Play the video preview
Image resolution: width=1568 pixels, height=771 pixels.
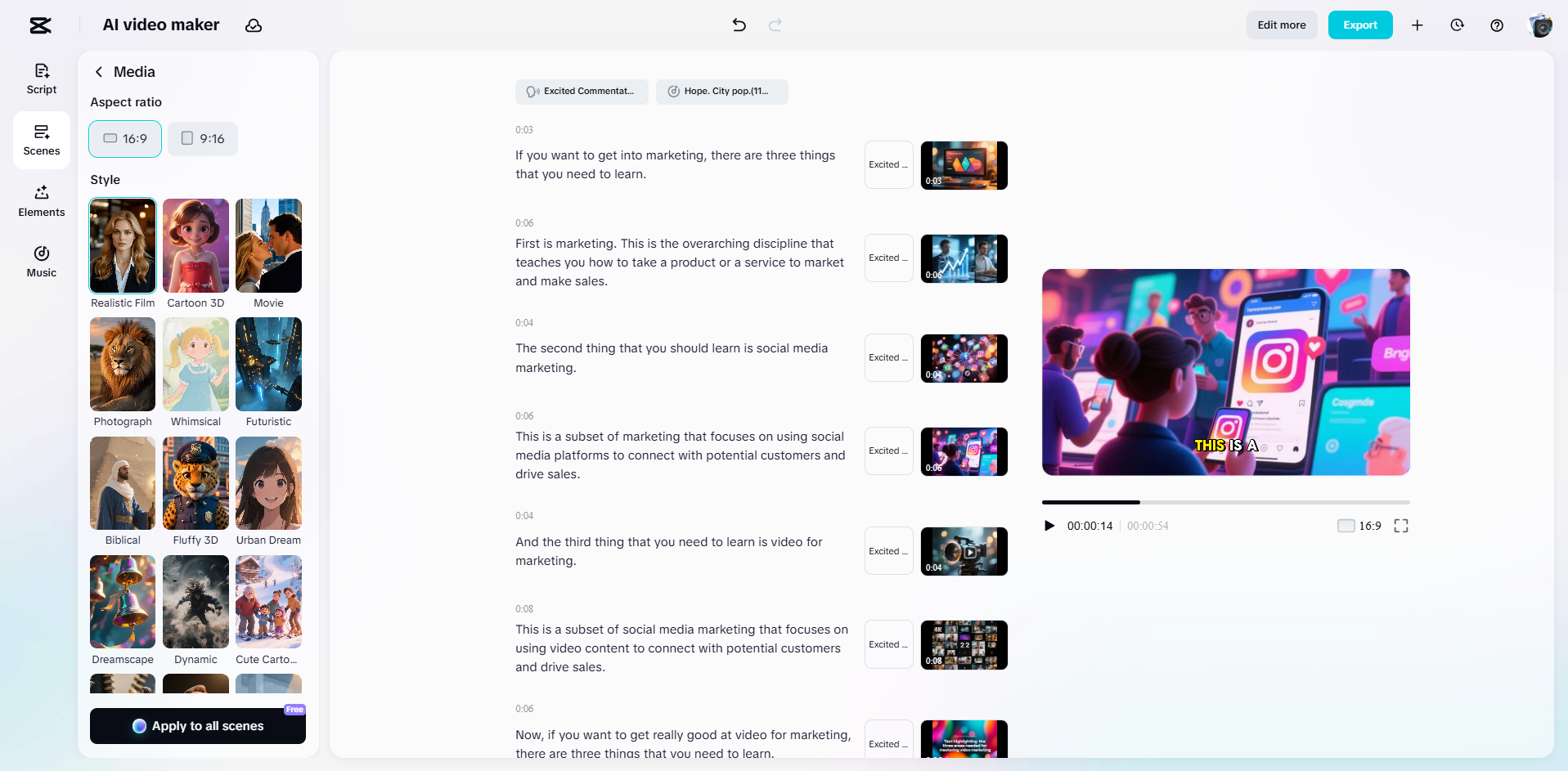click(x=1049, y=526)
